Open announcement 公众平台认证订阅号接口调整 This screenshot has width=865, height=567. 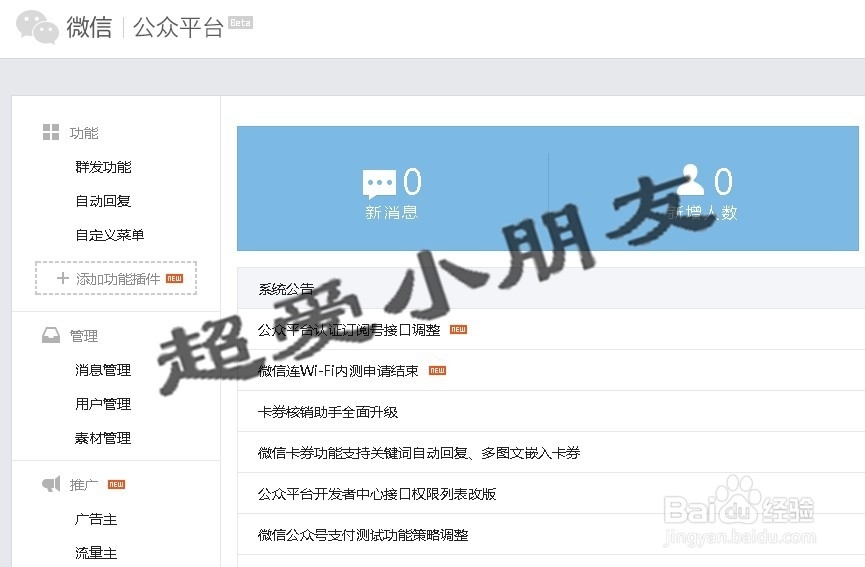pyautogui.click(x=349, y=330)
